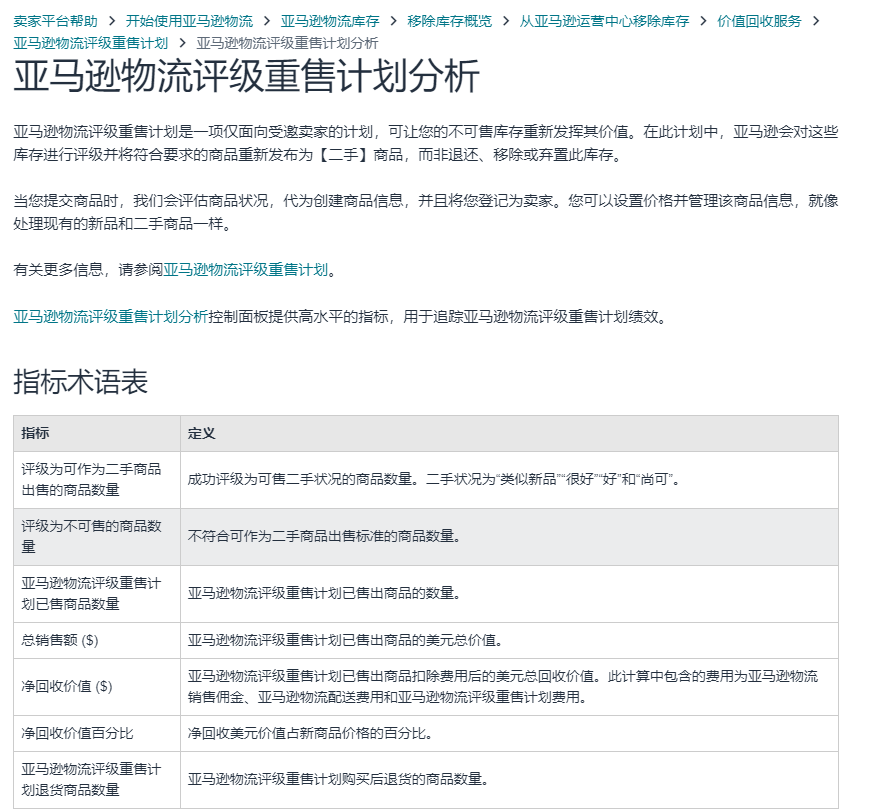Image resolution: width=872 pixels, height=809 pixels.
Task: Click the current-page breadcrumb 亚马逊物流评级重售计划分析
Action: pos(287,43)
